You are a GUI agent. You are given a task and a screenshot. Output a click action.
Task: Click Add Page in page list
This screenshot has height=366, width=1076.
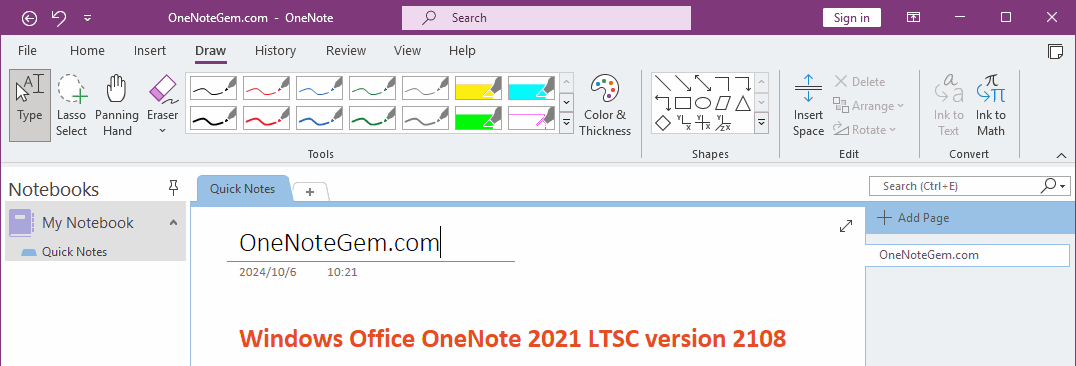(913, 218)
